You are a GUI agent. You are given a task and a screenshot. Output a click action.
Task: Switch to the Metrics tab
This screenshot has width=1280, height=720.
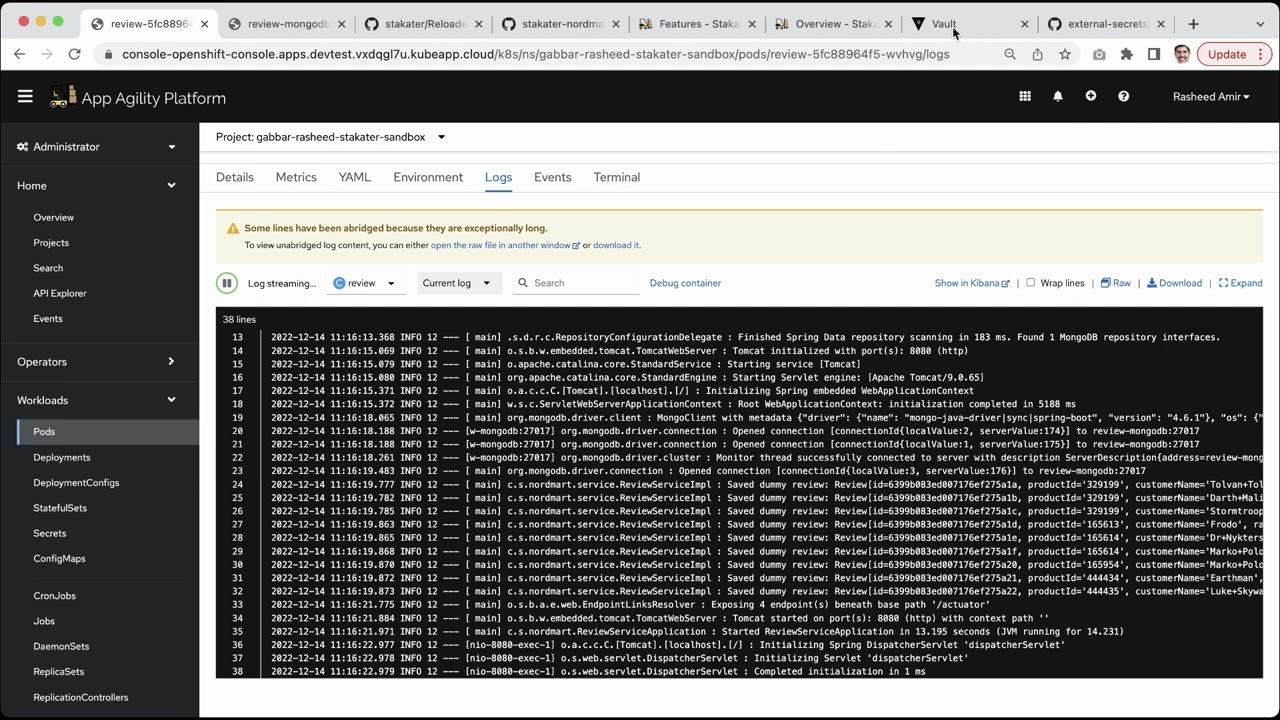(296, 177)
